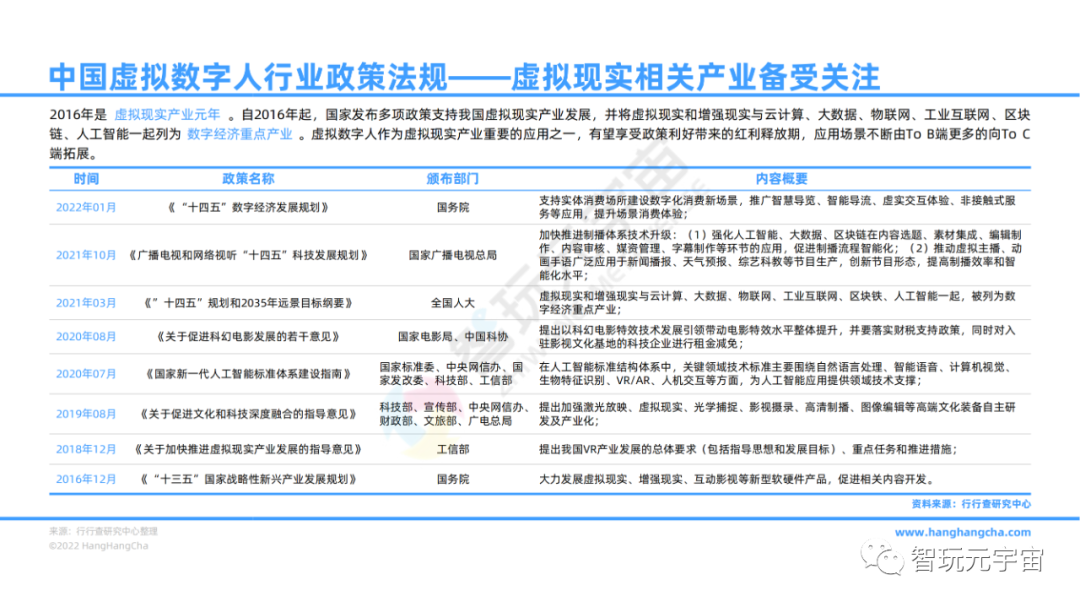This screenshot has height=607, width=1080.
Task: Click the 颁布部门 column header
Action: [x=453, y=179]
